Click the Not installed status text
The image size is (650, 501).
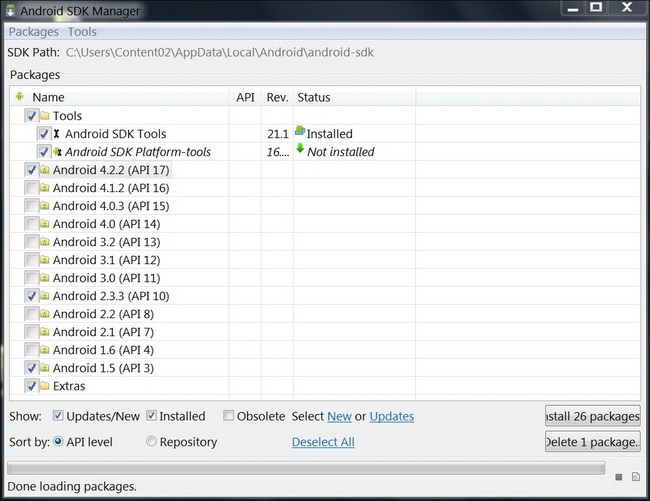341,152
